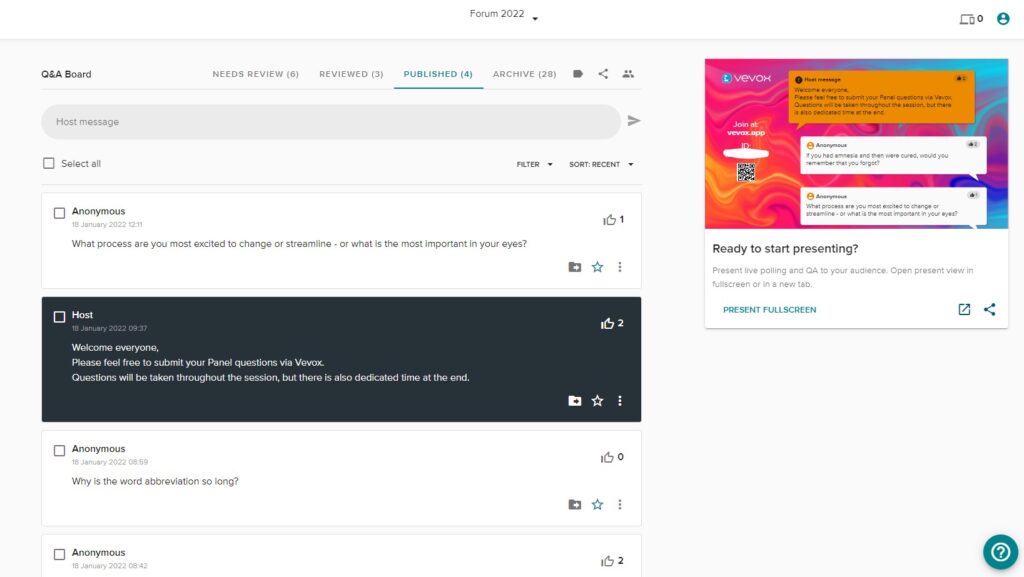
Task: Click into the Host message field
Action: 330,121
